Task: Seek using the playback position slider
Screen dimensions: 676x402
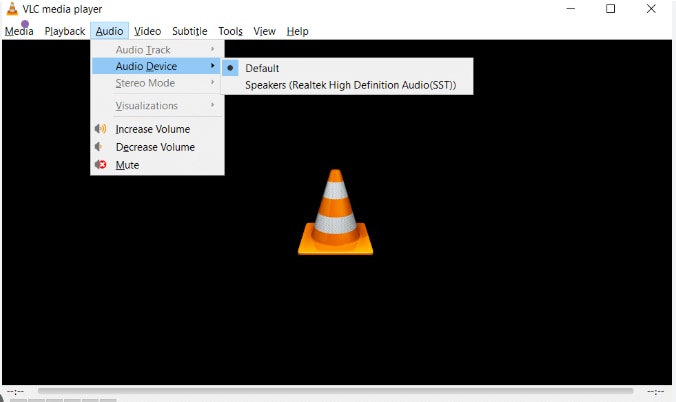Action: click(x=335, y=391)
